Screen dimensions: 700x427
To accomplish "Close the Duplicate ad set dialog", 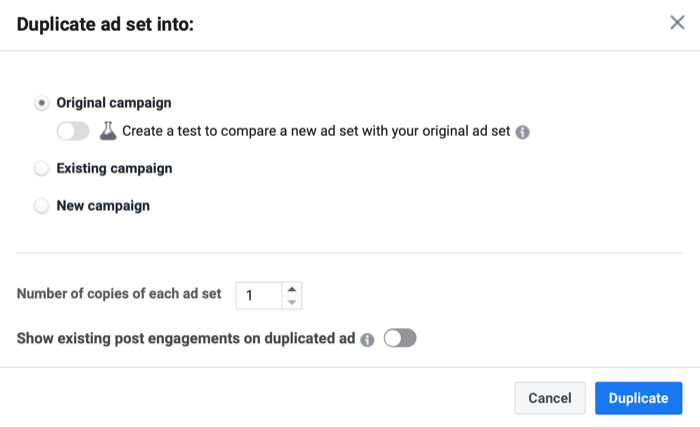I will click(677, 22).
